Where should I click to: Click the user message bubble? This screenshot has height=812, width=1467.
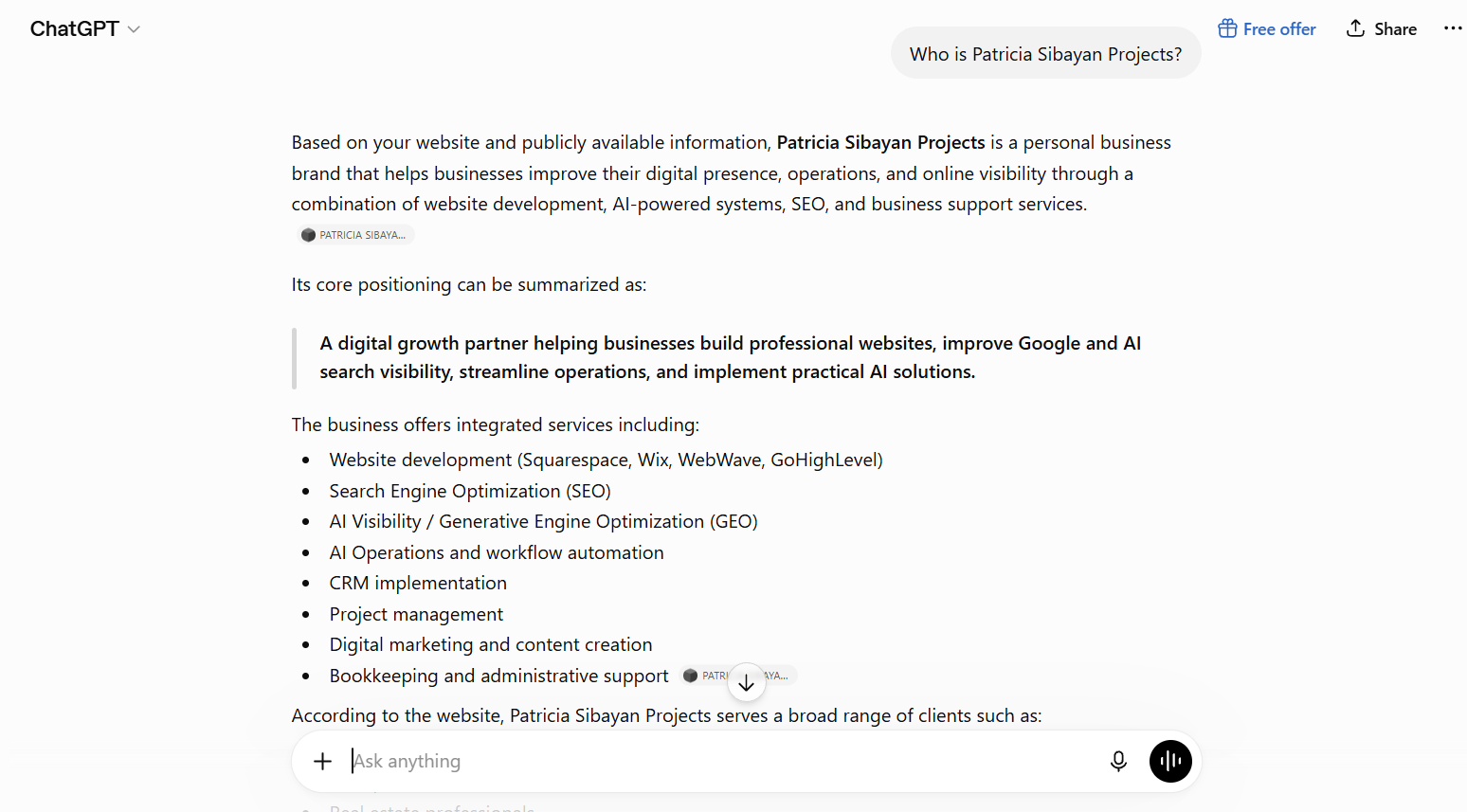point(1045,53)
